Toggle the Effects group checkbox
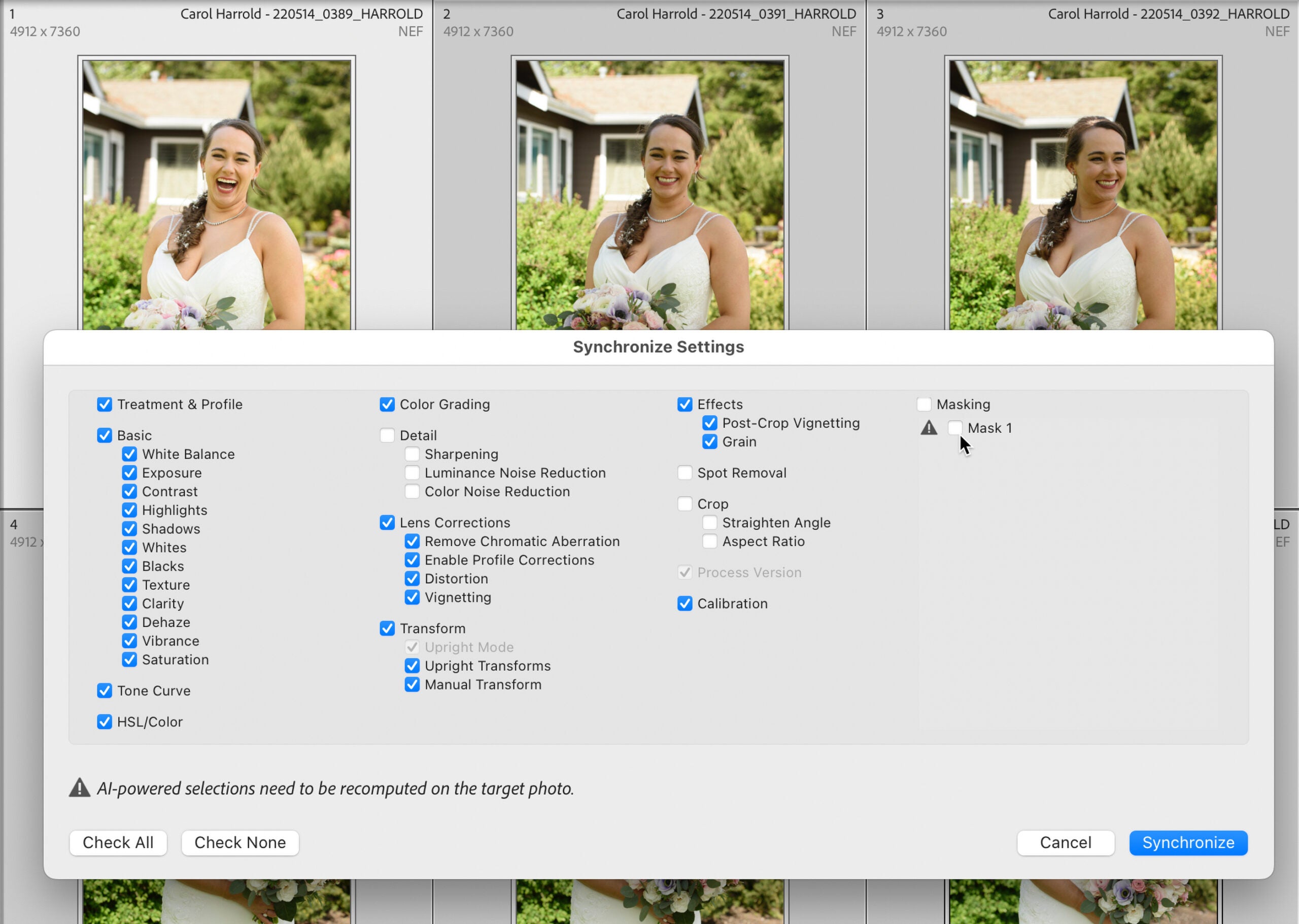 click(x=685, y=404)
